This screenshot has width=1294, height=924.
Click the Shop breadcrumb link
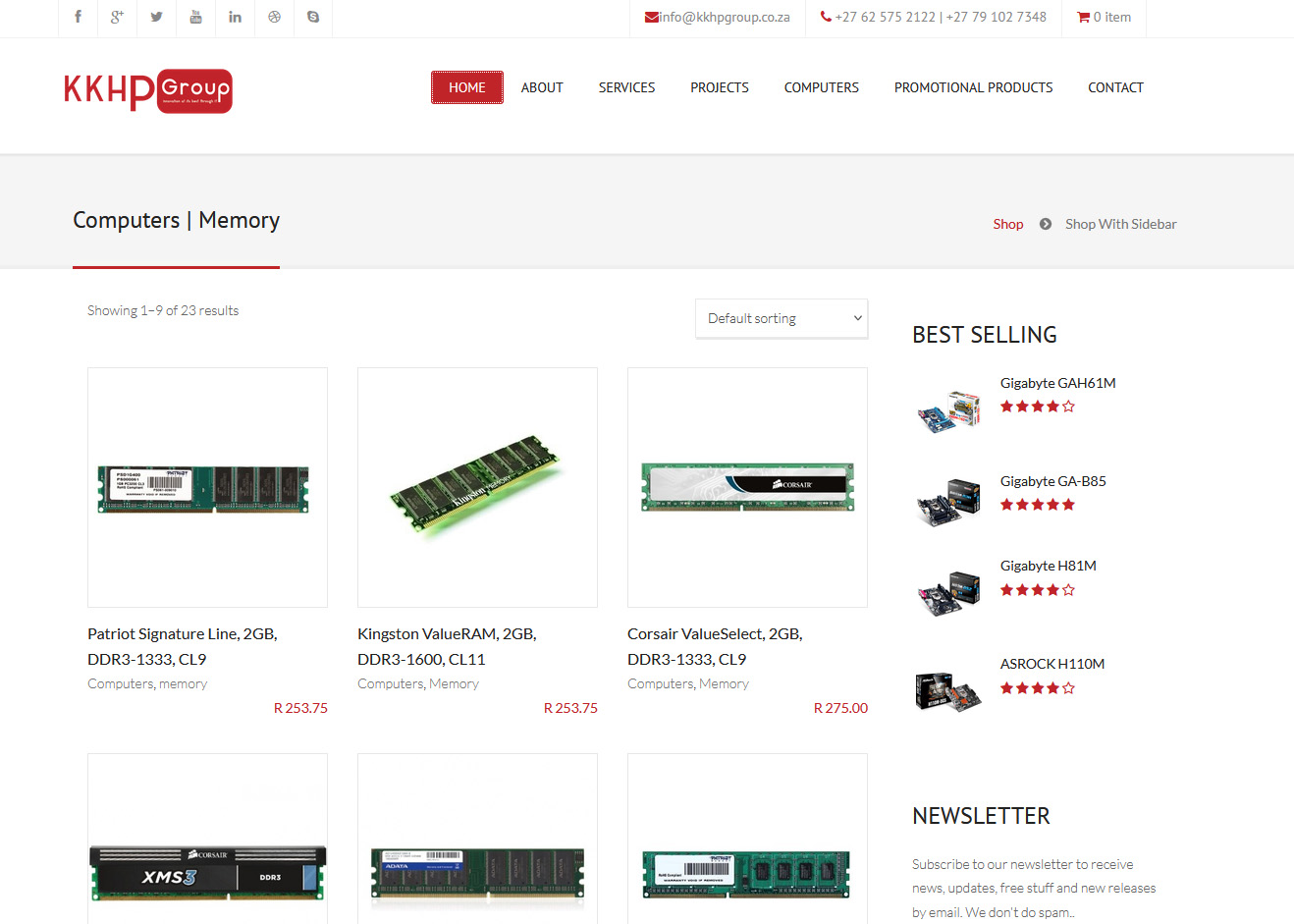coord(1008,224)
